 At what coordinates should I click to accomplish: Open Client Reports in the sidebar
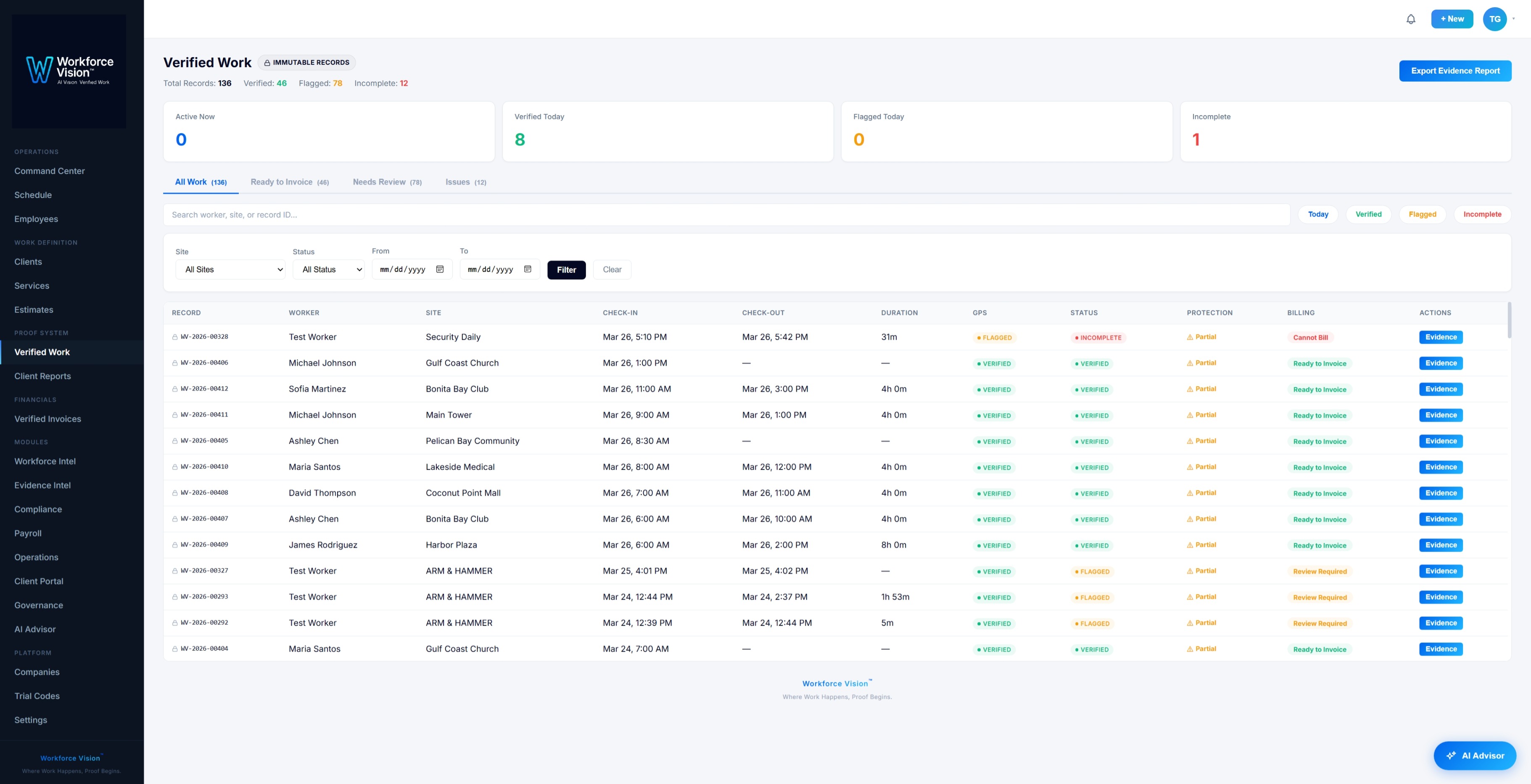click(43, 376)
